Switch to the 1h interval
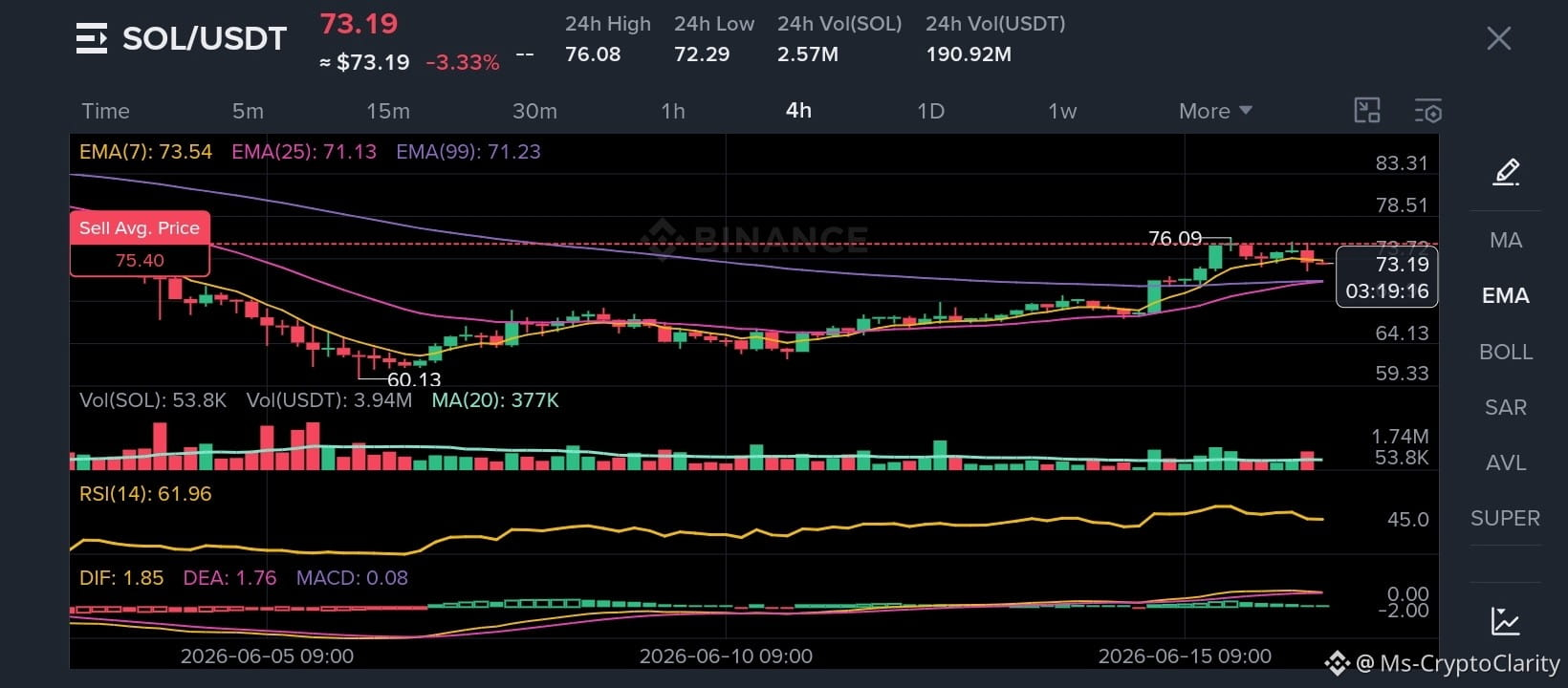The height and width of the screenshot is (688, 1568). [673, 111]
